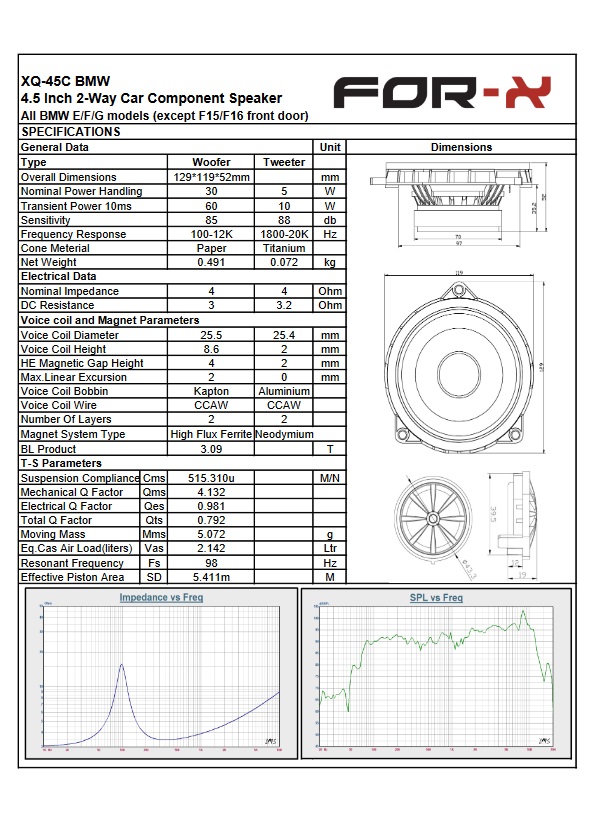Click tweeter Sensitivity value "88"
Viewport: 595px width, 835px height.
(284, 220)
